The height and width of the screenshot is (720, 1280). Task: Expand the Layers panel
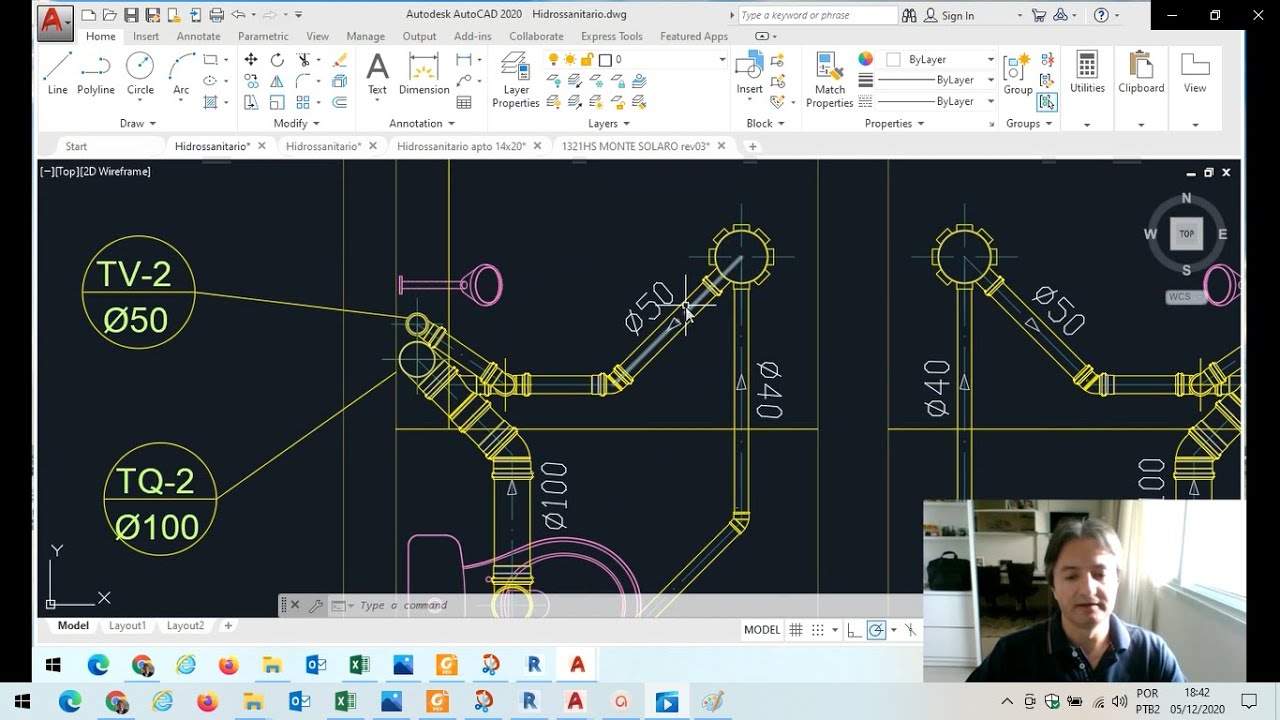(x=609, y=123)
